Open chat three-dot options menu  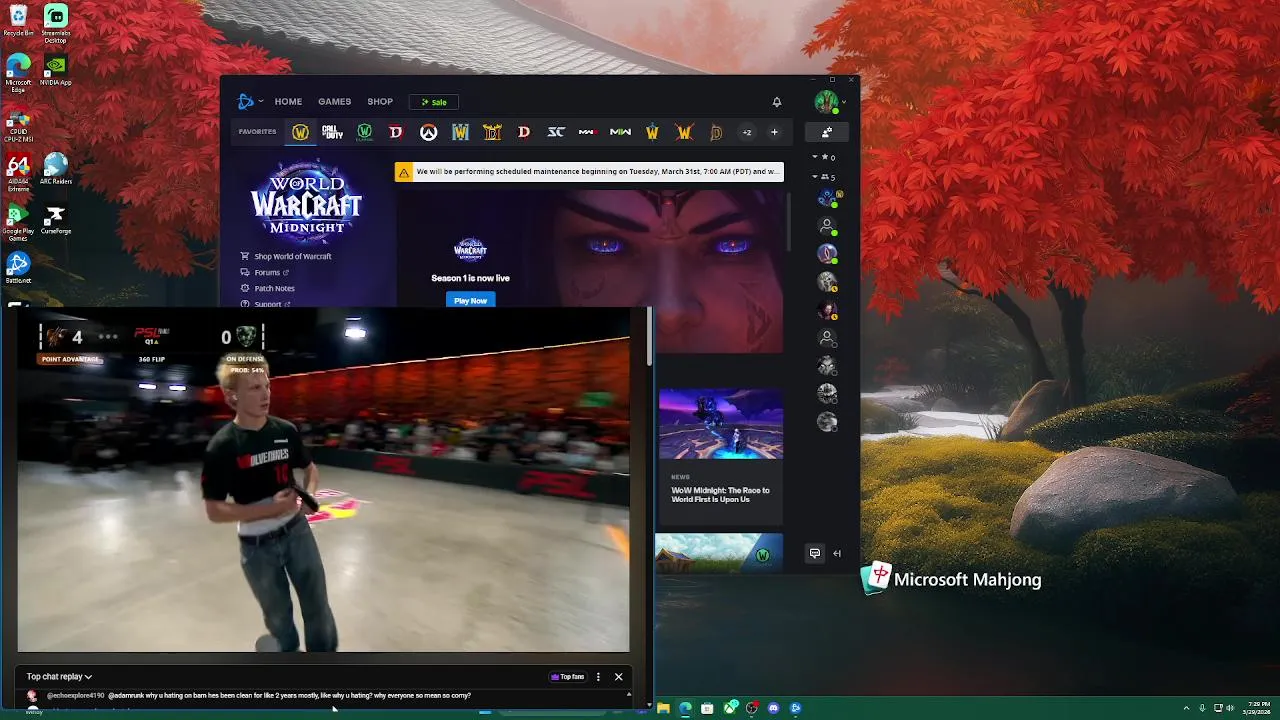click(x=598, y=677)
